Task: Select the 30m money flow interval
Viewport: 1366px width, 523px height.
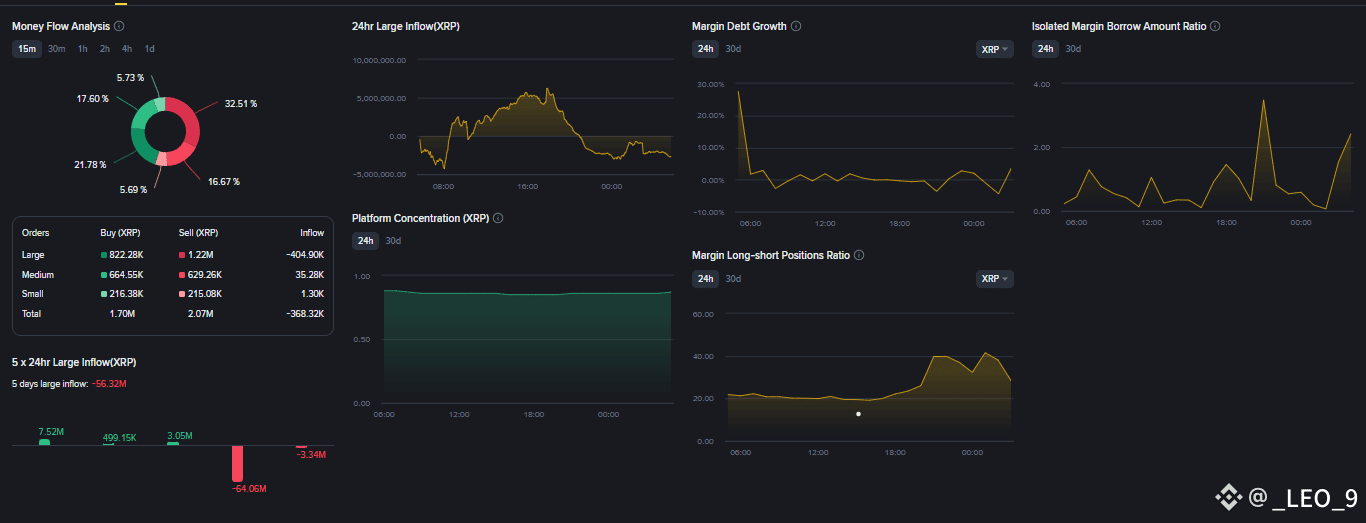Action: [x=57, y=49]
